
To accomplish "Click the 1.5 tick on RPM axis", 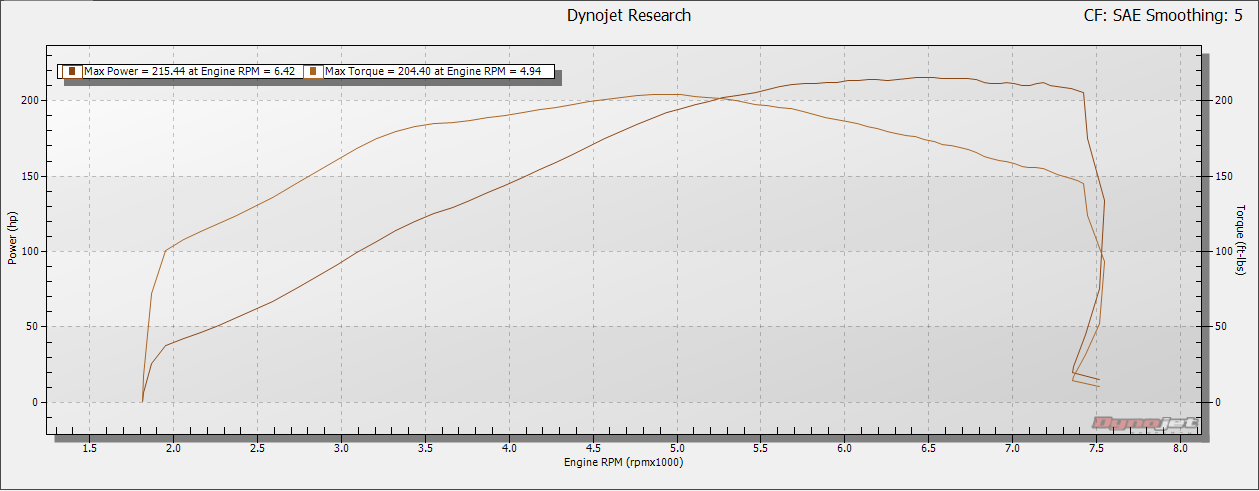I will click(90, 450).
